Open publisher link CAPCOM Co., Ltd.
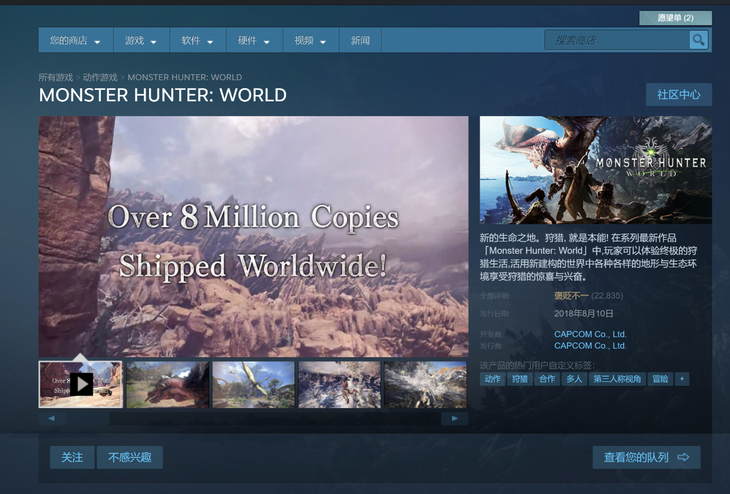730x494 pixels. (590, 346)
